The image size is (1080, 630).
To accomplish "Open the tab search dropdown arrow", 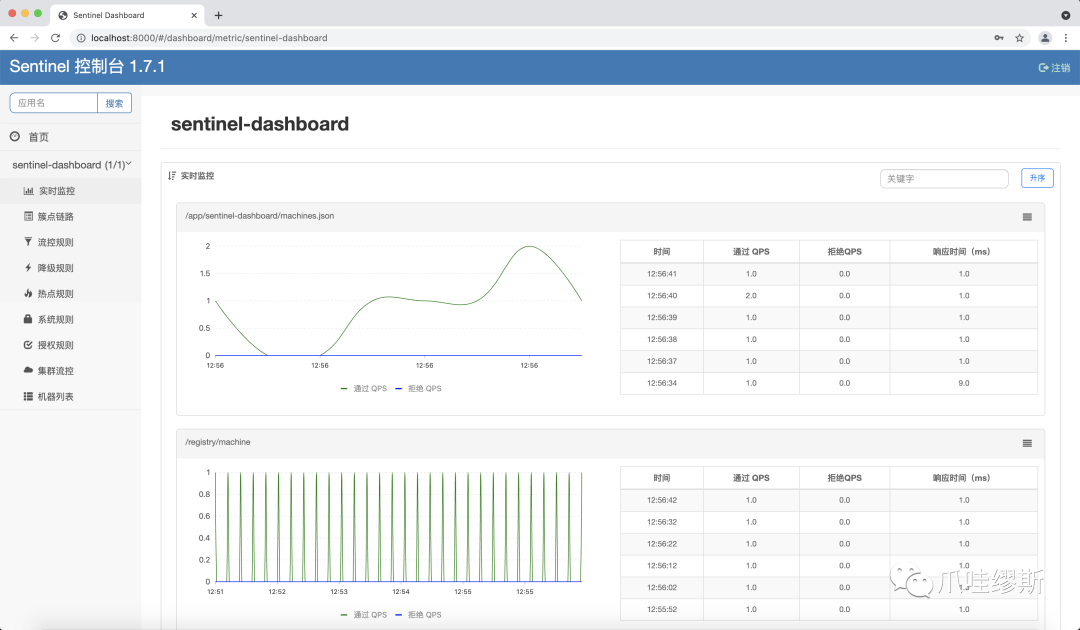I will [1066, 15].
